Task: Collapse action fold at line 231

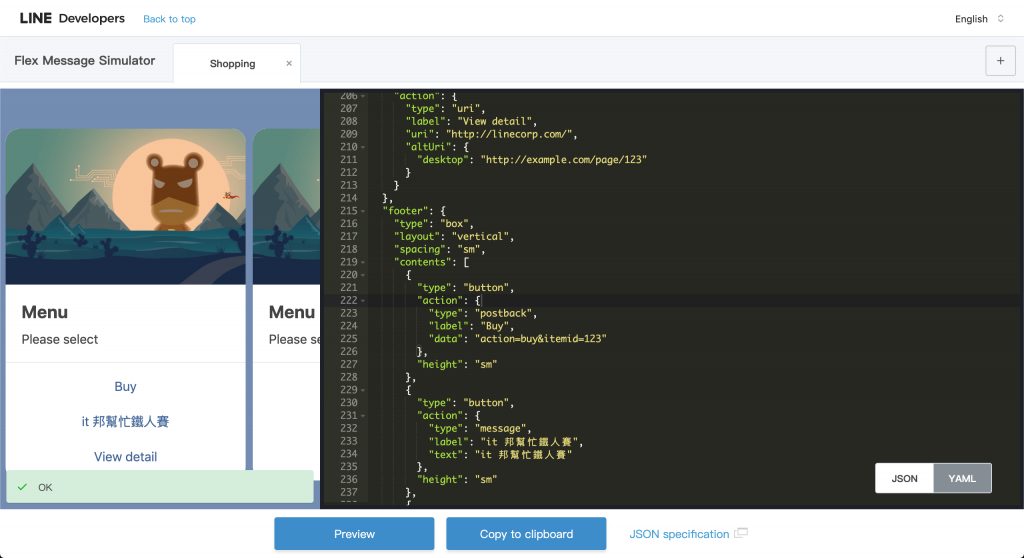Action: tap(363, 416)
